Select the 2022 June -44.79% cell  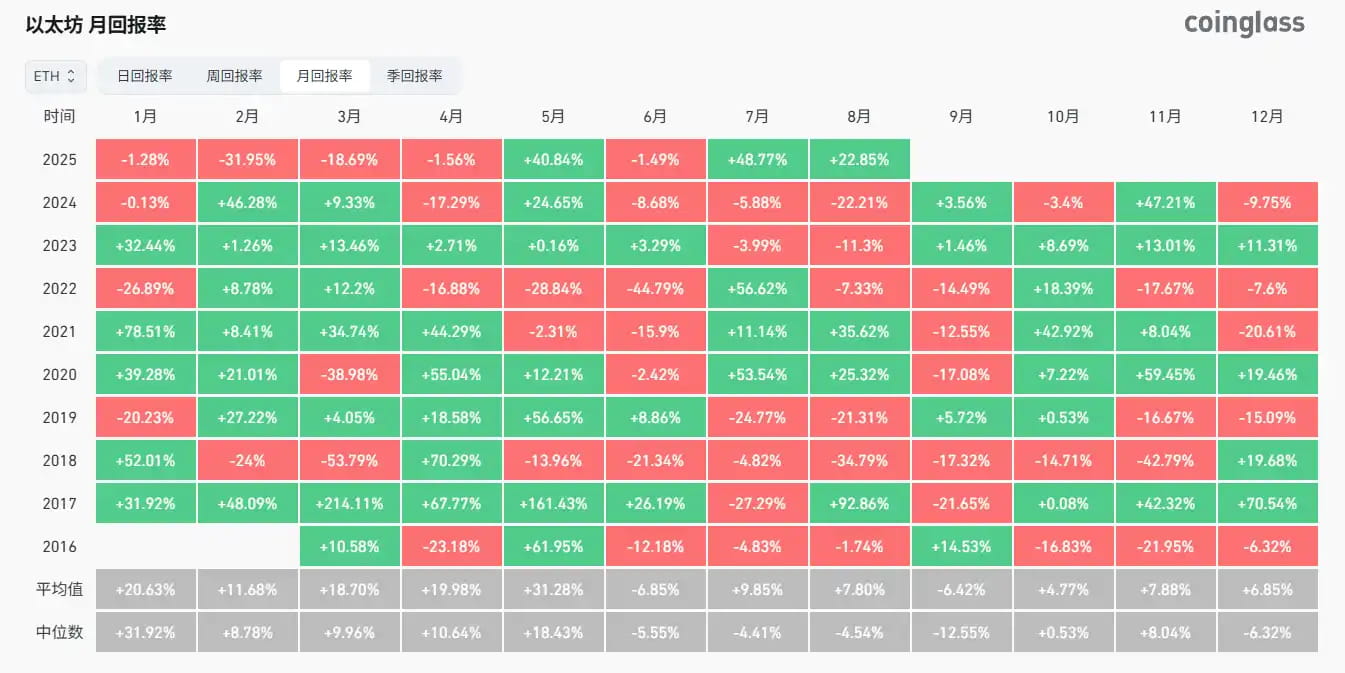(x=655, y=289)
